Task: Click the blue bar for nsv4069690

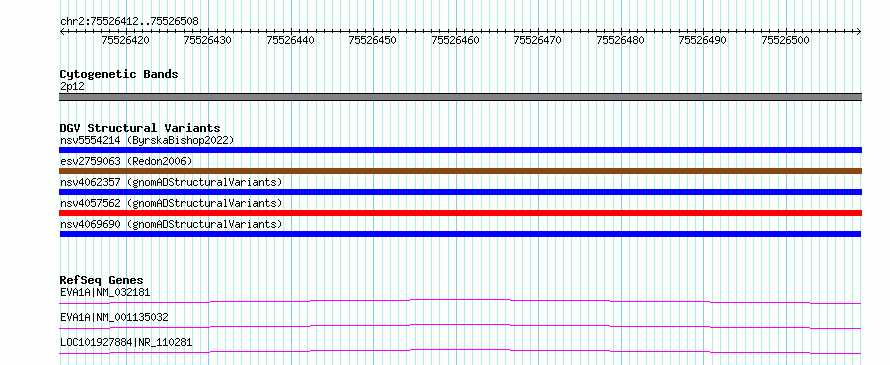Action: tap(460, 234)
